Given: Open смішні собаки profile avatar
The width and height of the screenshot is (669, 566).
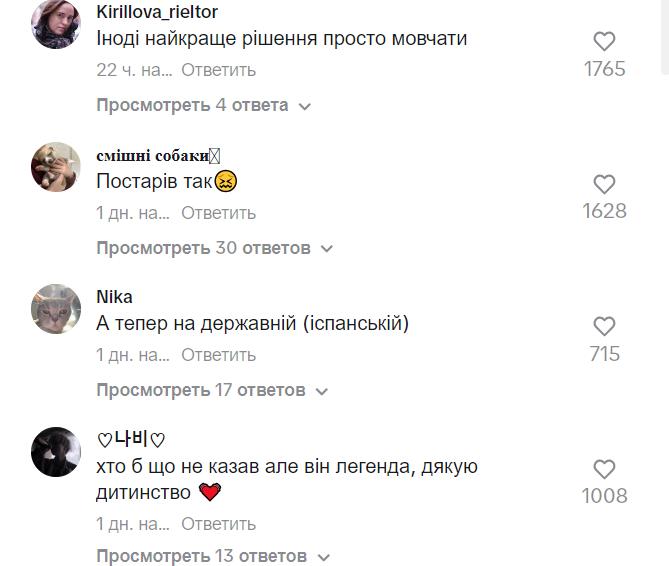Looking at the screenshot, I should (55, 167).
